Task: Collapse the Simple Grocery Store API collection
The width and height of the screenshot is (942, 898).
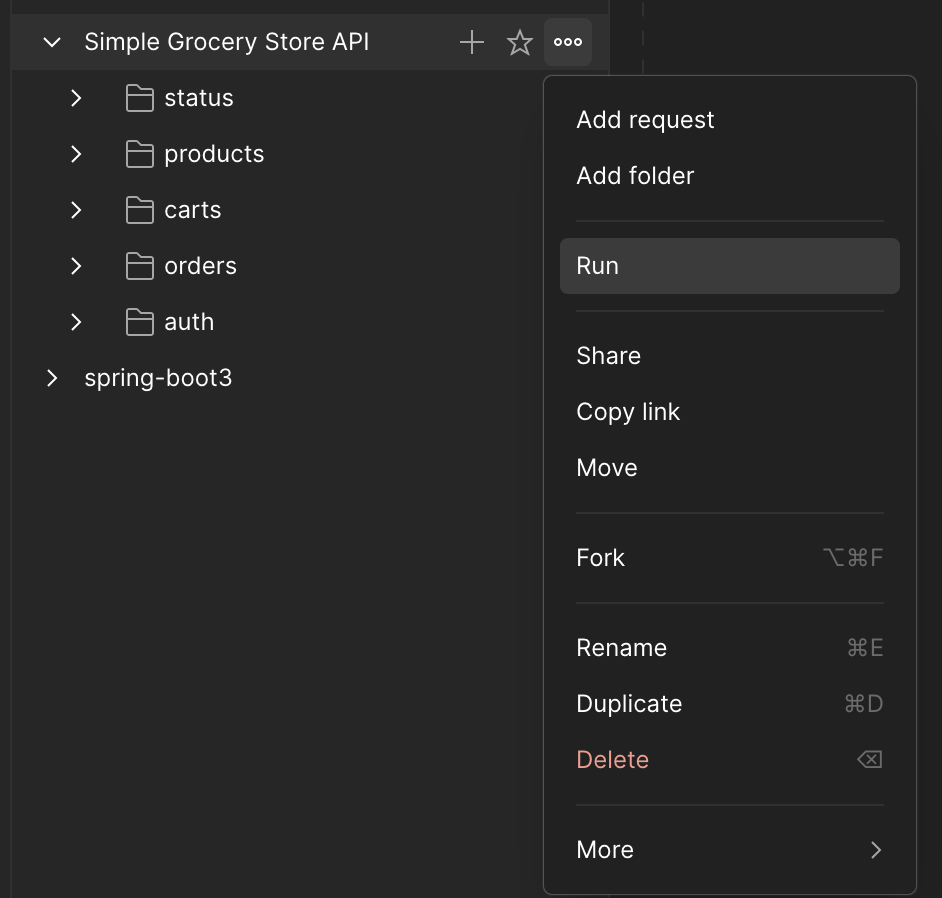Action: click(x=52, y=42)
